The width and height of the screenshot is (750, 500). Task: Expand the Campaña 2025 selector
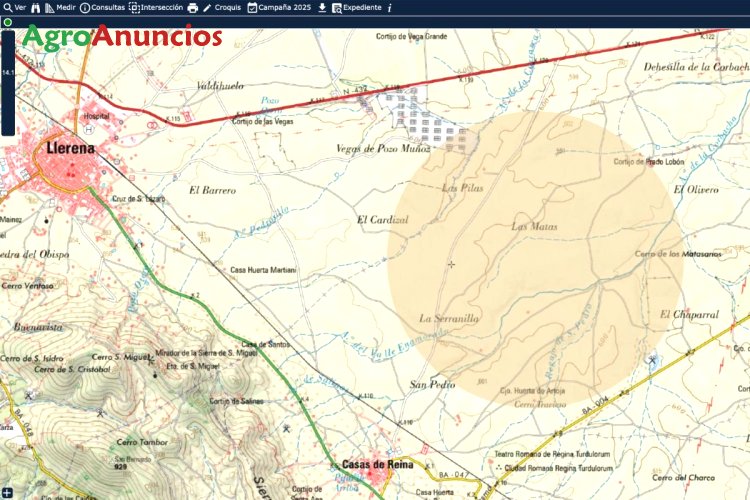281,7
